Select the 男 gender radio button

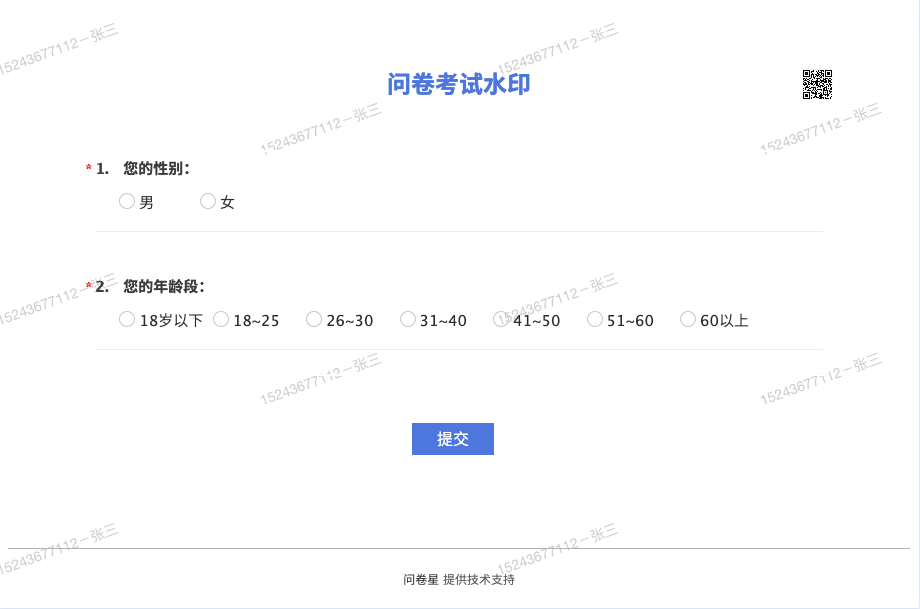coord(127,201)
